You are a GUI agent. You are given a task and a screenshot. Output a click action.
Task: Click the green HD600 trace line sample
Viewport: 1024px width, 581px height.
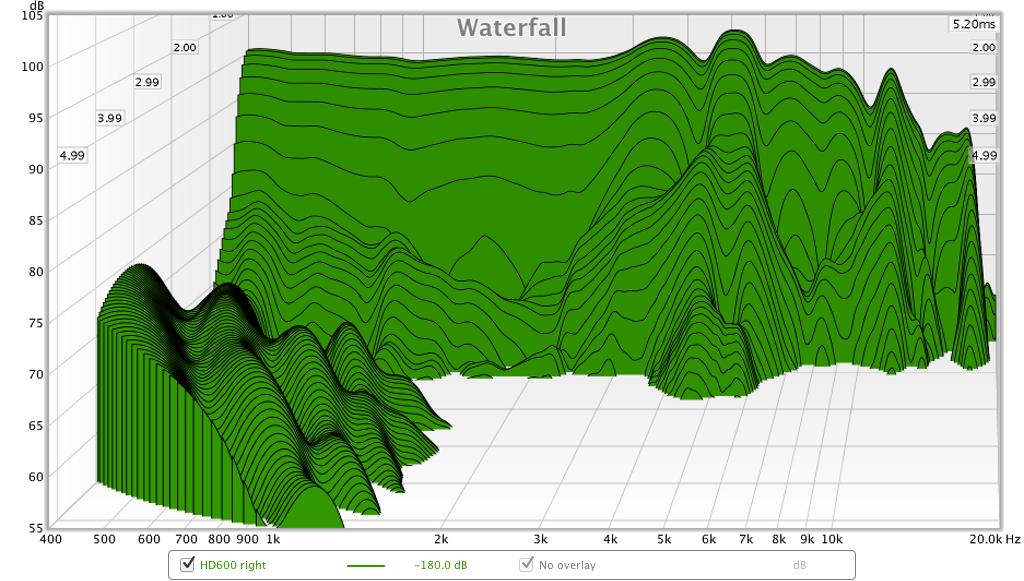366,566
